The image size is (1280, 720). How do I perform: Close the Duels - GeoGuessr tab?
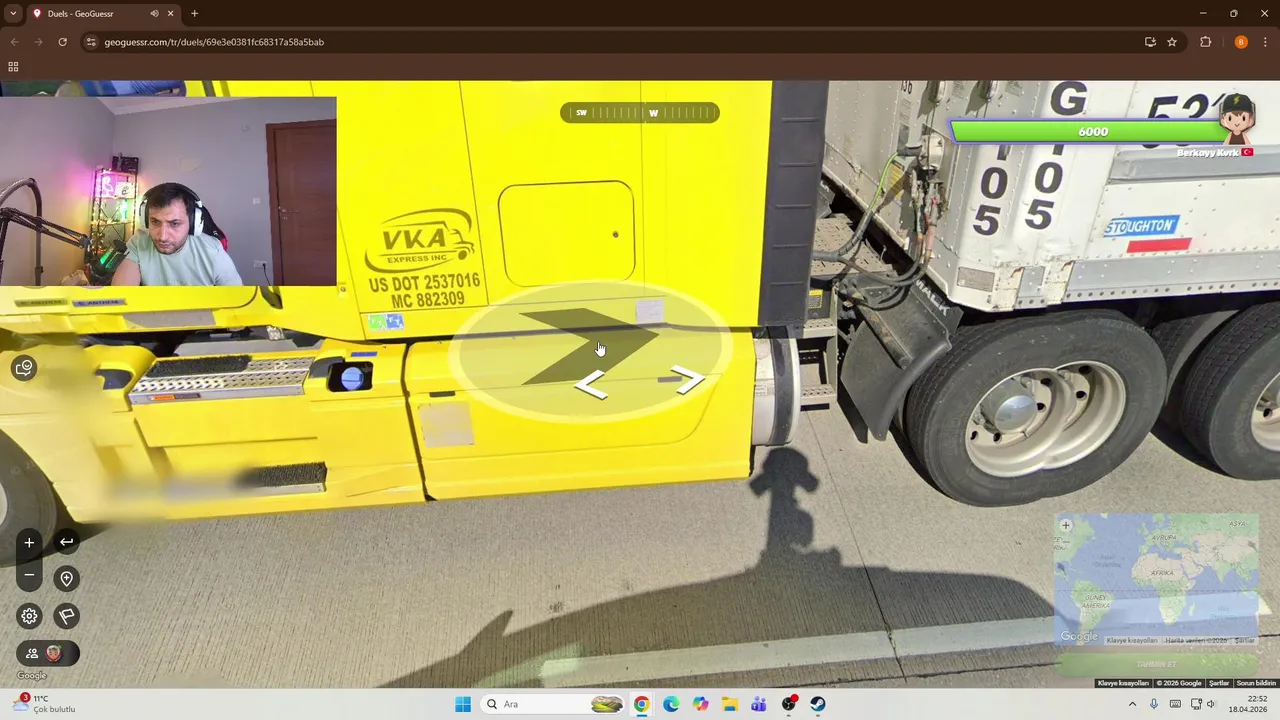click(x=170, y=13)
